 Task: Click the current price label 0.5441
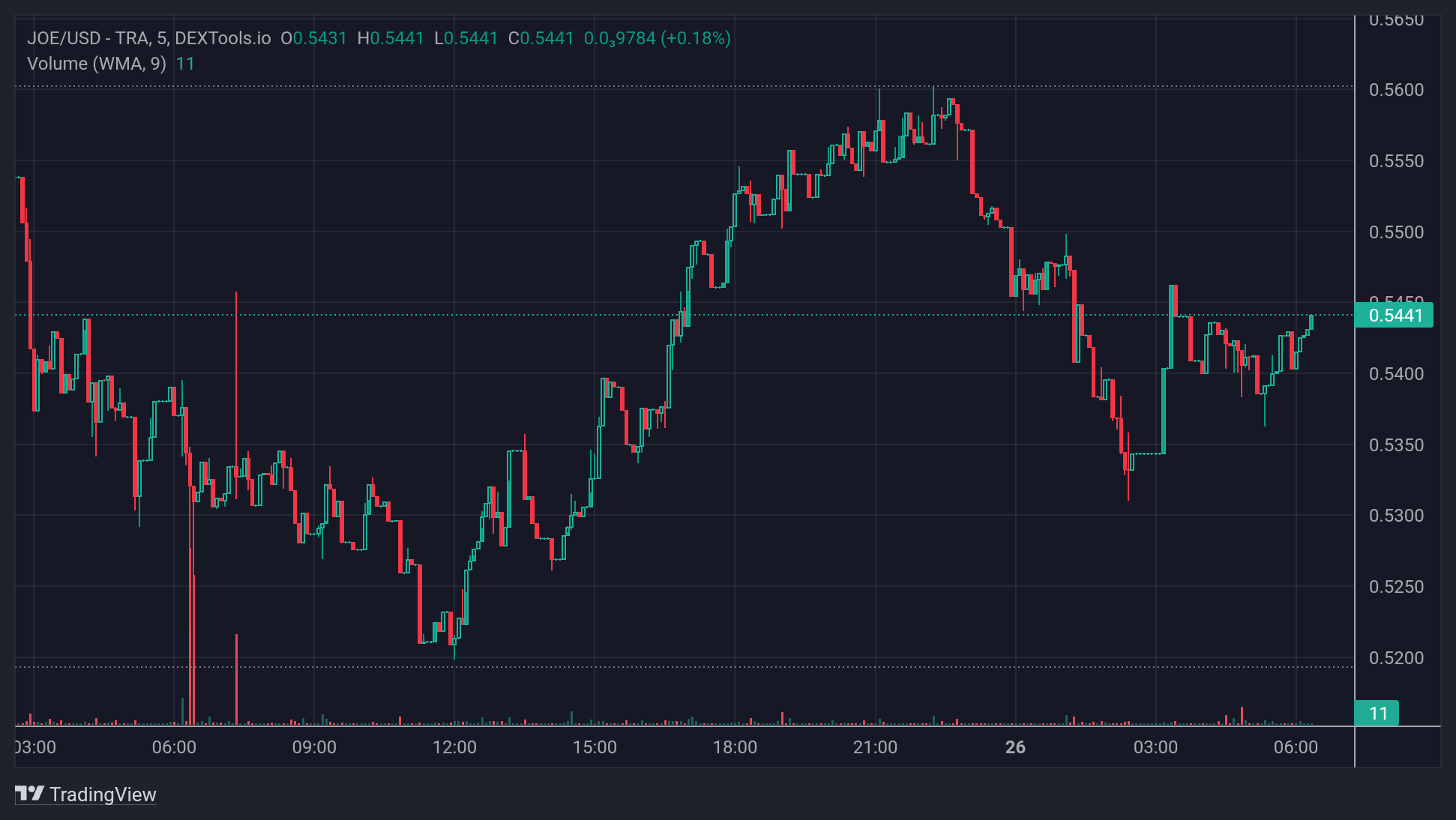tap(1395, 316)
